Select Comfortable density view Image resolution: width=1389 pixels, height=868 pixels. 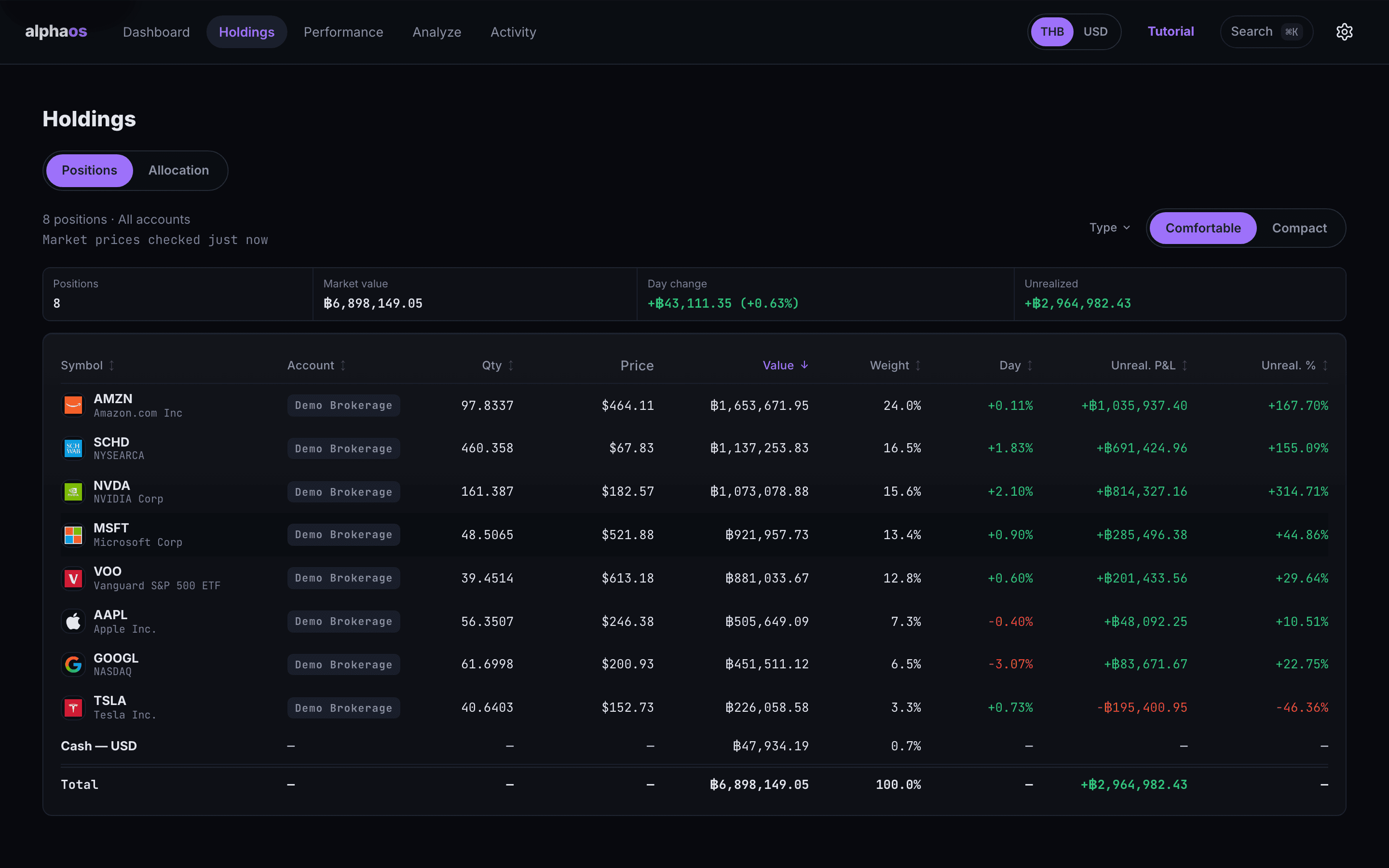pos(1203,228)
